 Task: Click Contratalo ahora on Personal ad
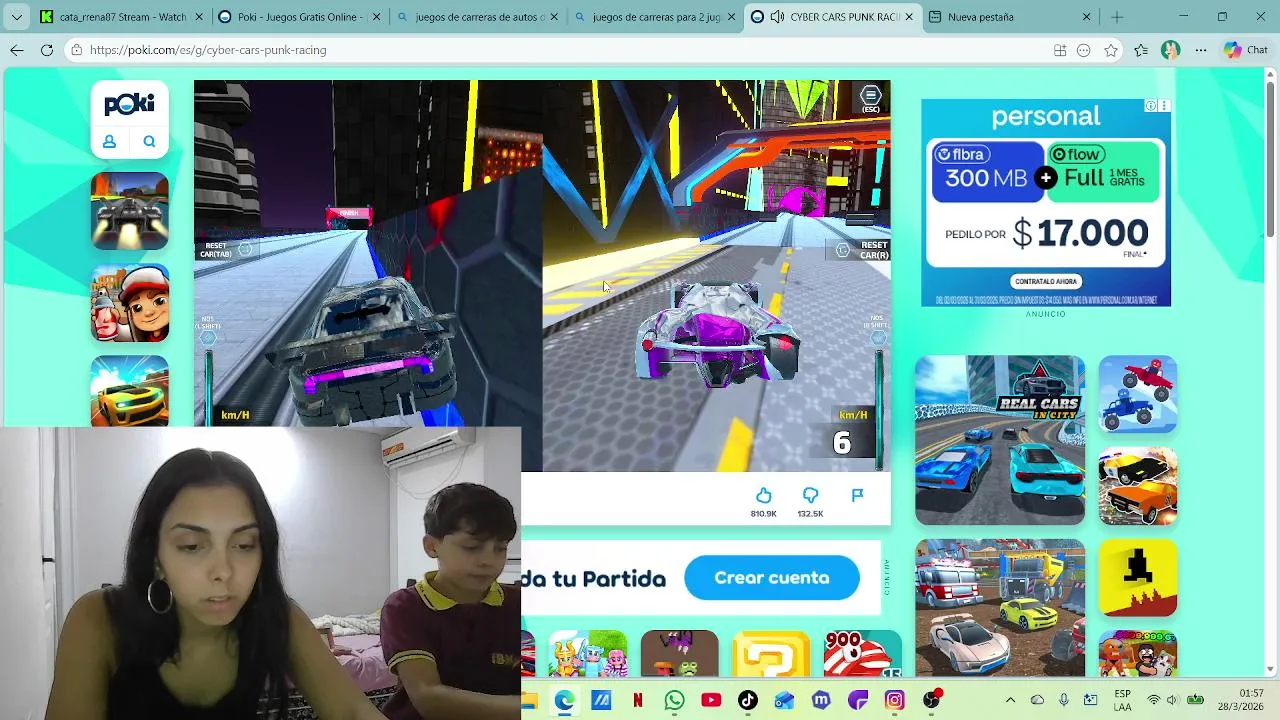[1046, 281]
